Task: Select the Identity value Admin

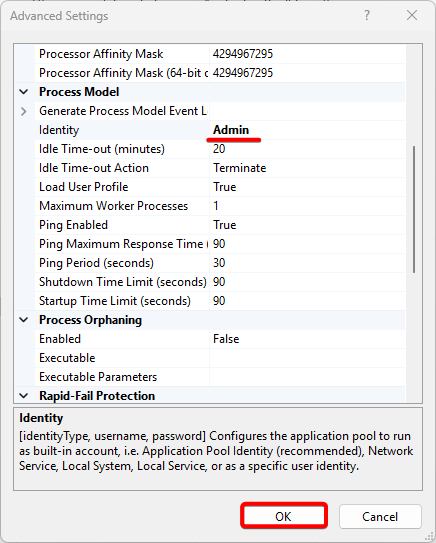Action: [231, 130]
